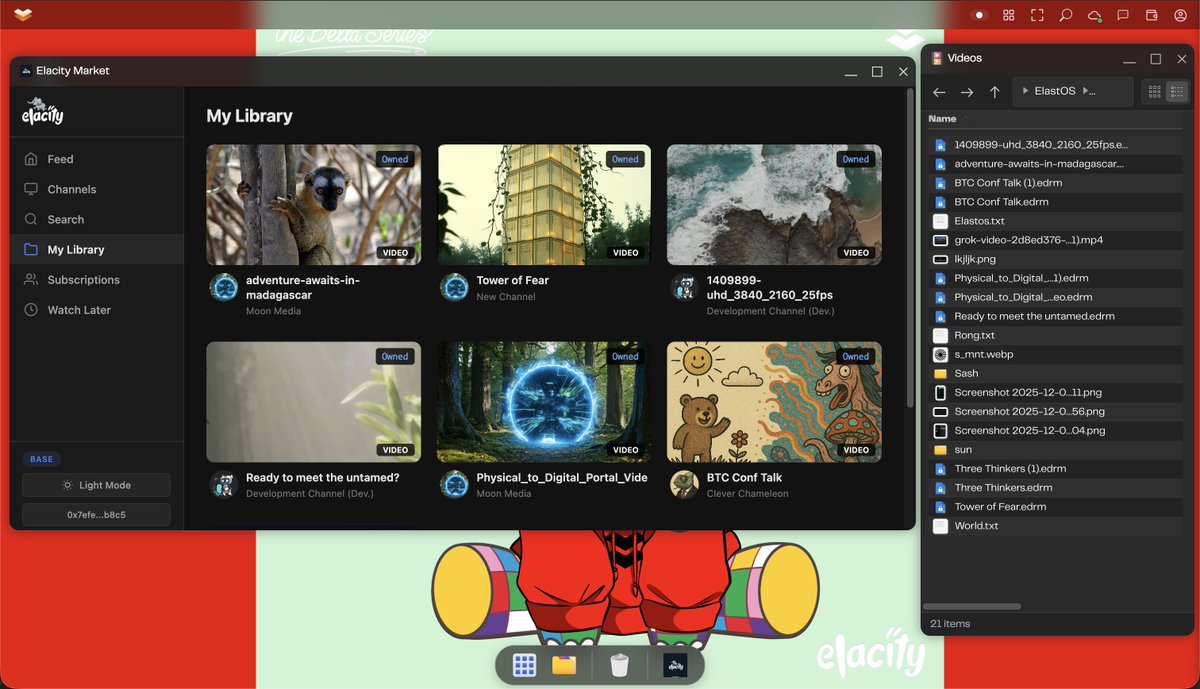Open the ocean waves 1409899-uhd video thumbnail
The height and width of the screenshot is (689, 1200).
click(x=774, y=205)
